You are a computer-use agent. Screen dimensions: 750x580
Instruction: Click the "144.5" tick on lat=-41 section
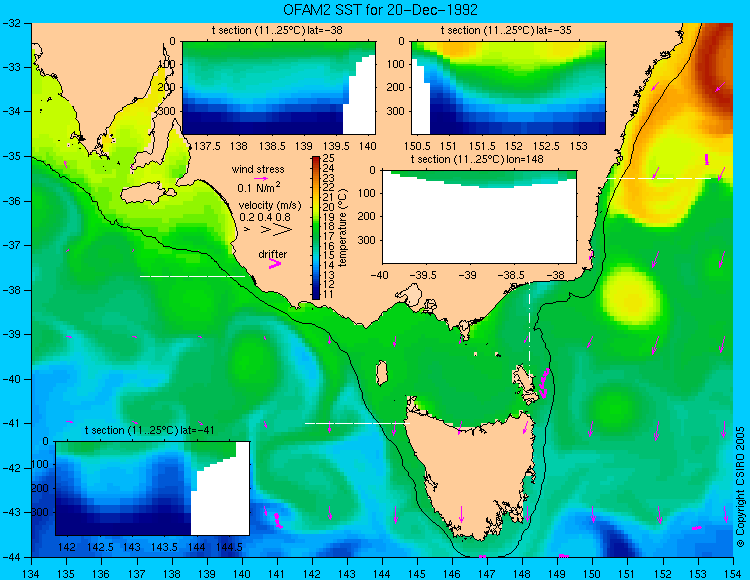coord(229,547)
